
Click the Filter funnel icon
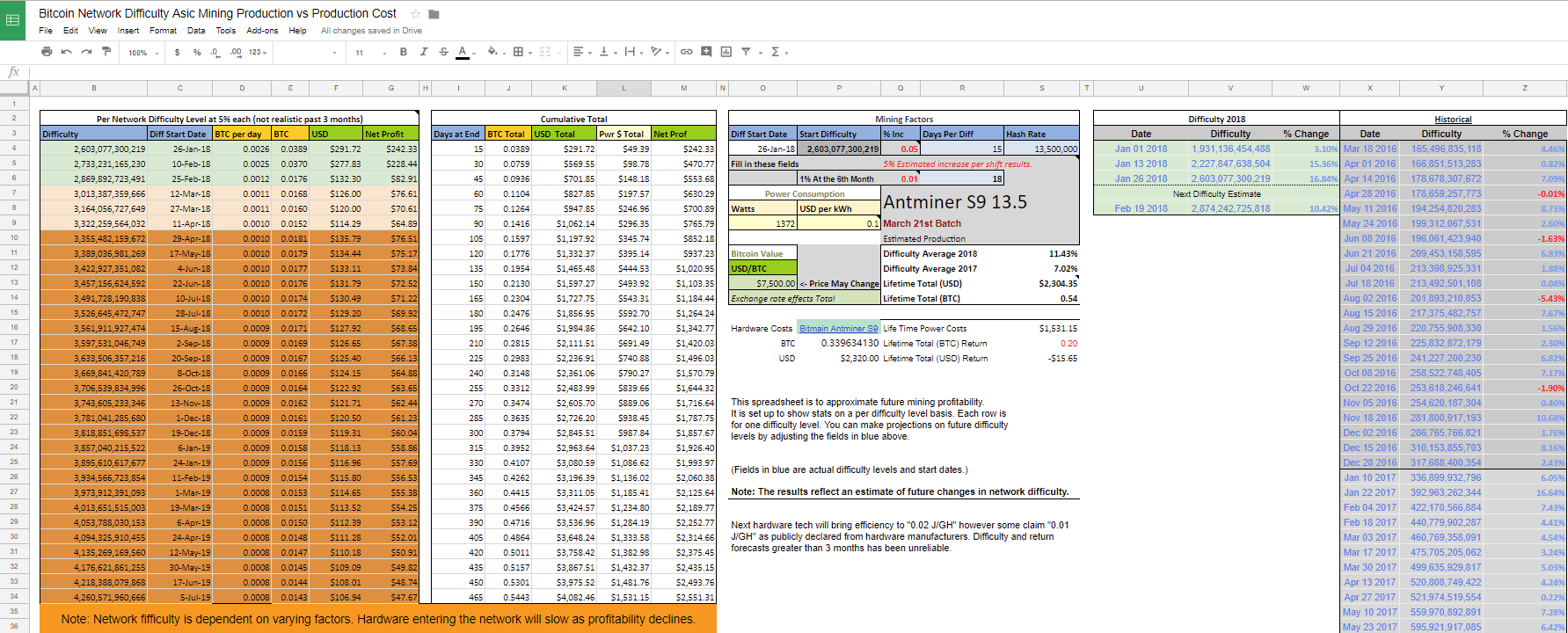coord(746,52)
